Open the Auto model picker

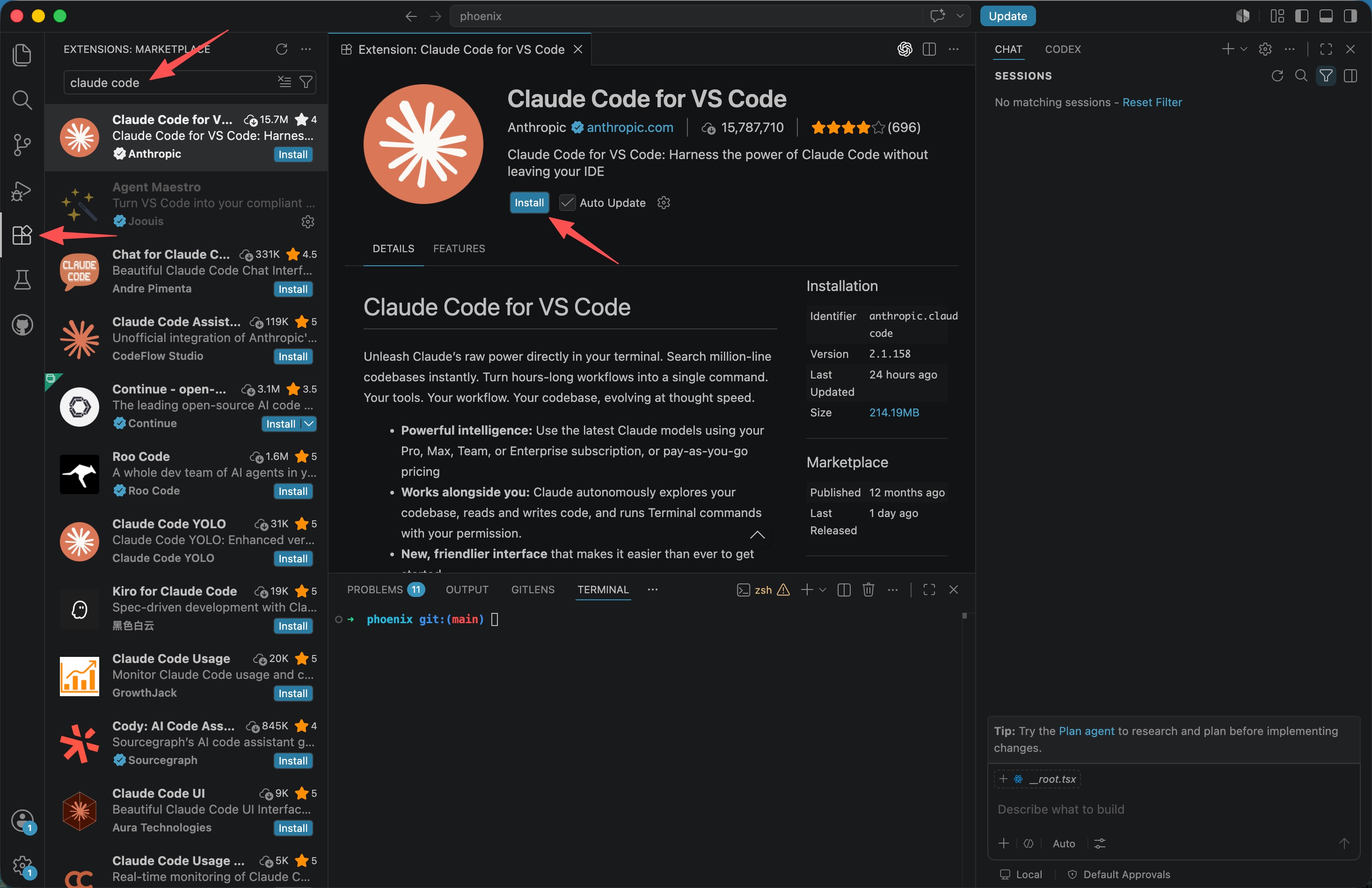pos(1064,843)
